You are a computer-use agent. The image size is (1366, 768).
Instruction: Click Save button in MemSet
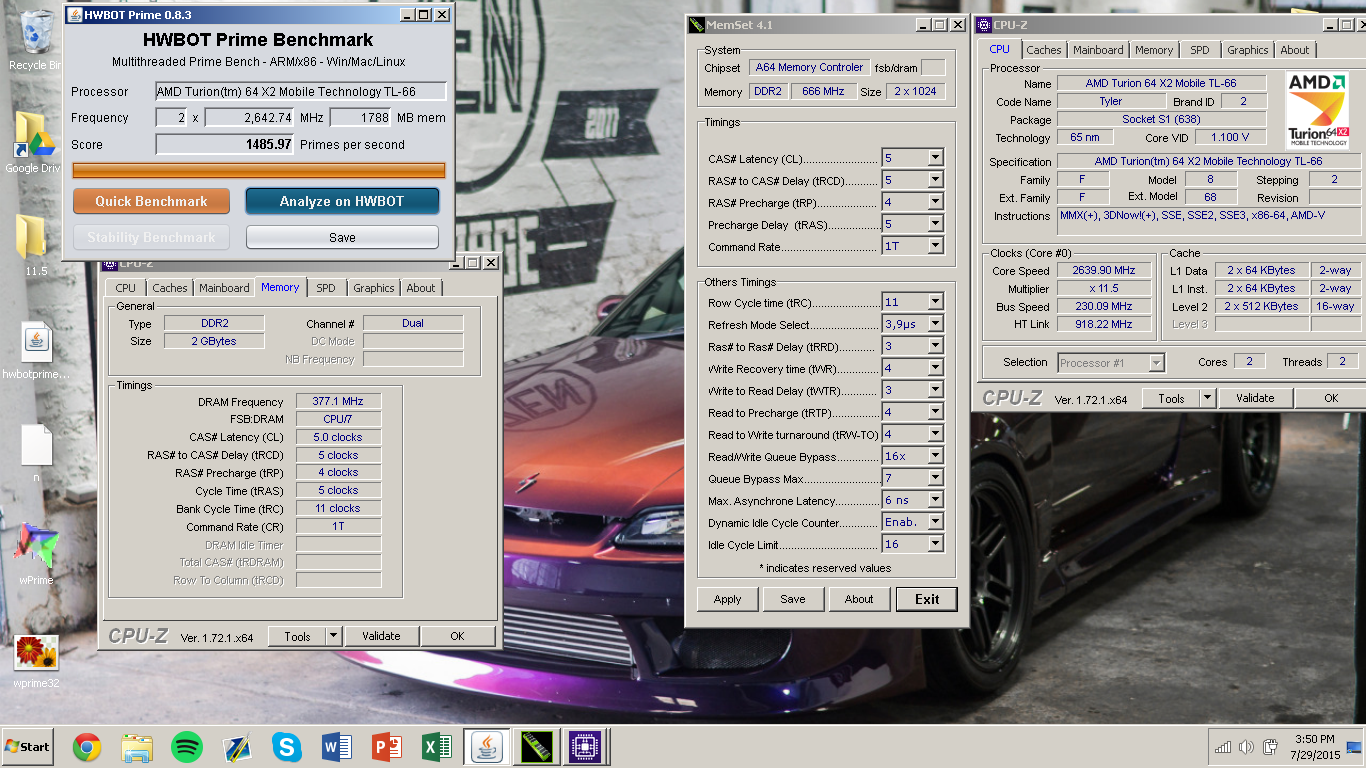click(793, 599)
